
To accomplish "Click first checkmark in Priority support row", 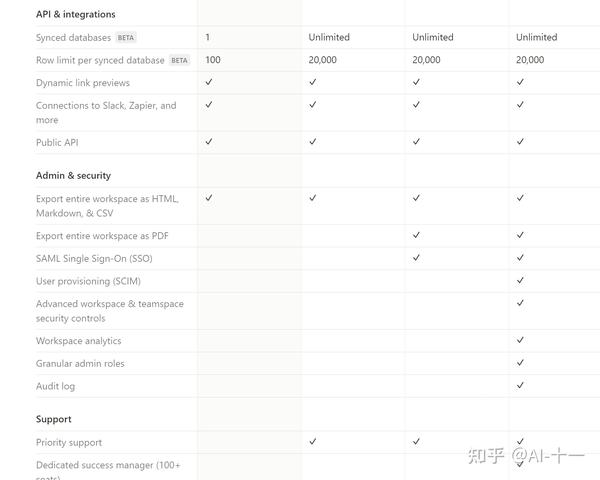I will 313,441.
